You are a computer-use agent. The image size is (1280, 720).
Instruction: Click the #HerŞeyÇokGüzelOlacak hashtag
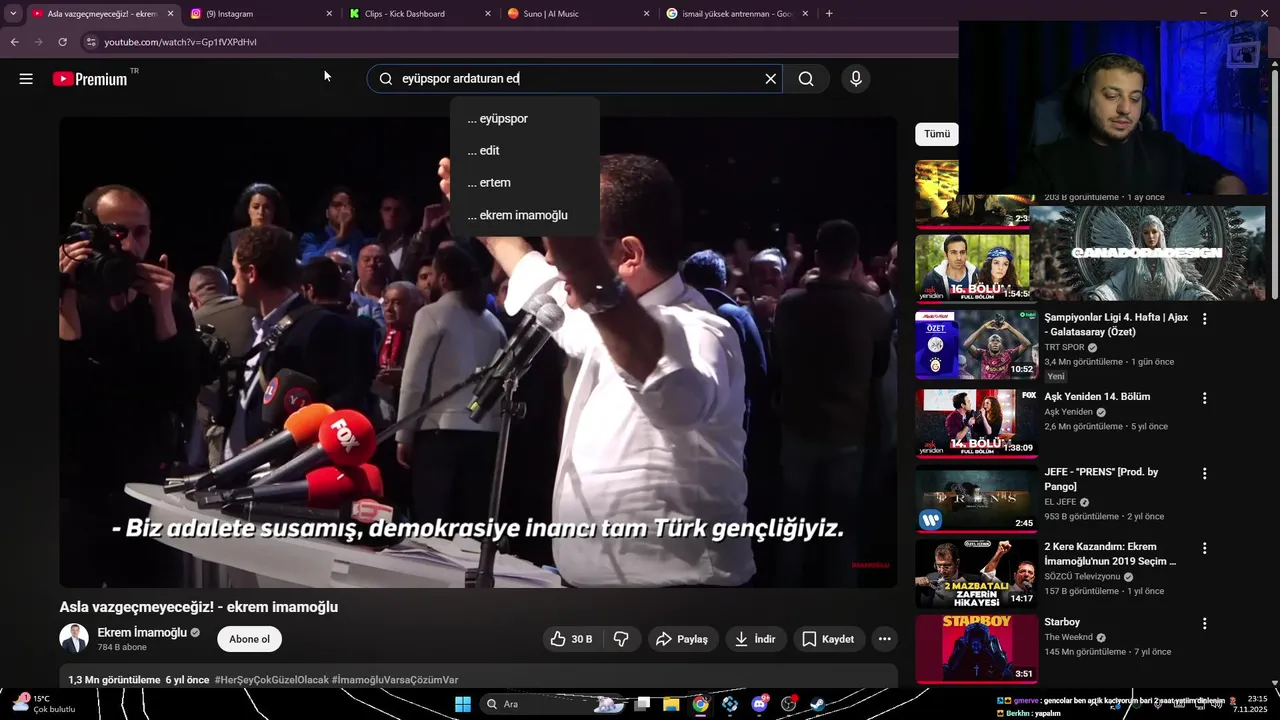(x=271, y=680)
